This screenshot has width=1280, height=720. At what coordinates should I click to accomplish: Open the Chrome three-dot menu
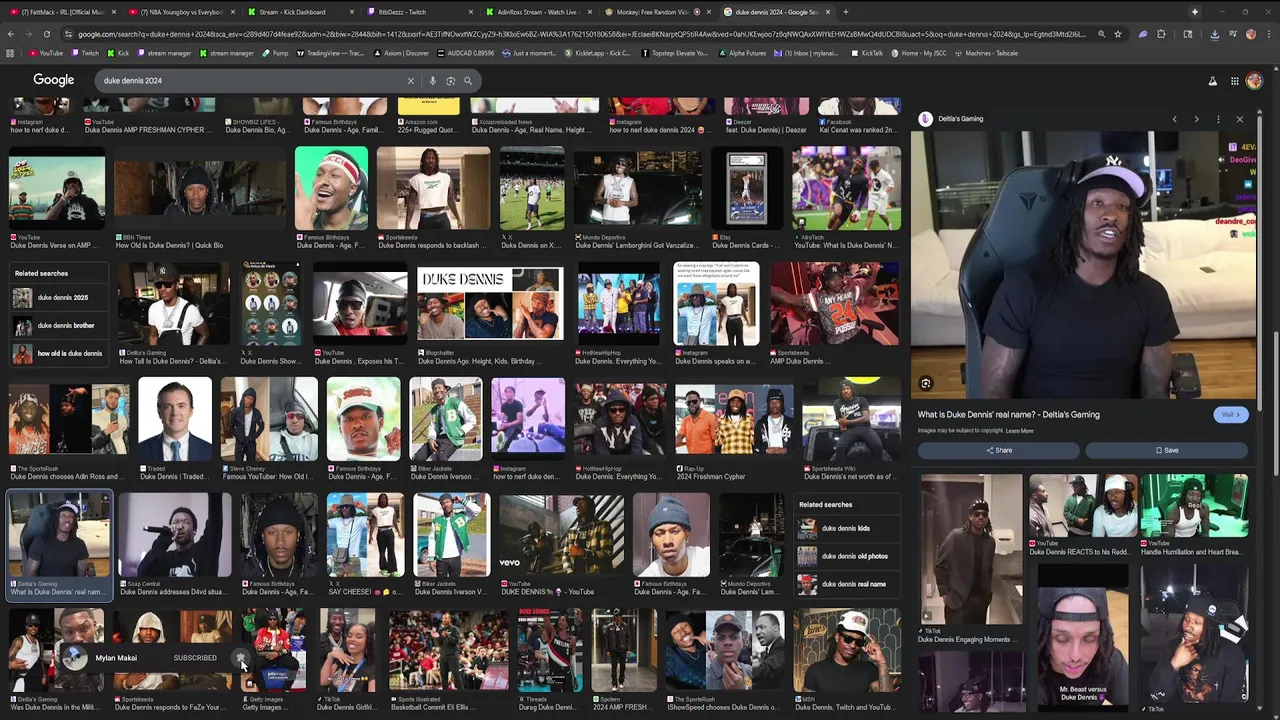pyautogui.click(x=1268, y=34)
